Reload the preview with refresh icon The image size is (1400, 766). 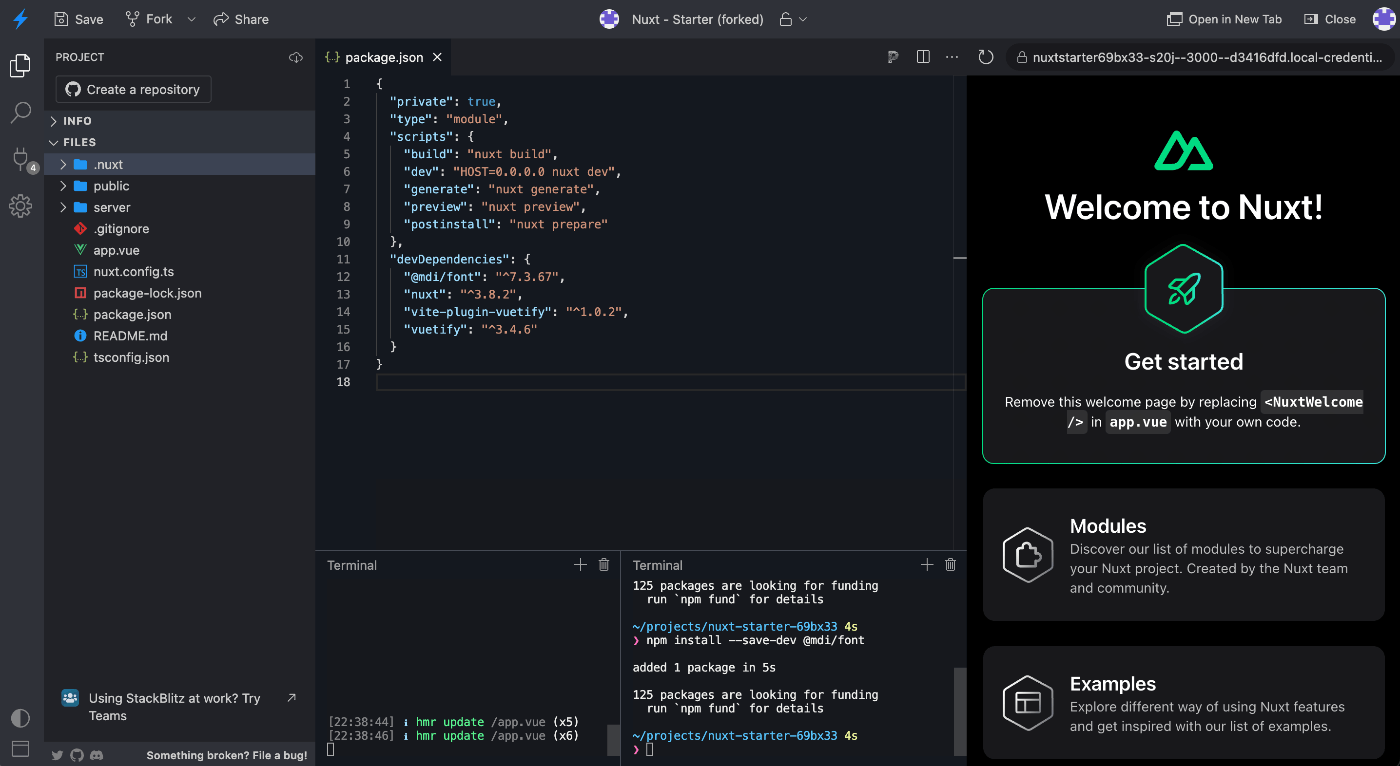[985, 58]
